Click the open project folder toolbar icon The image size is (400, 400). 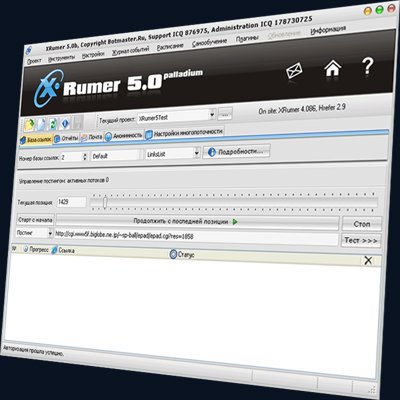click(x=29, y=125)
